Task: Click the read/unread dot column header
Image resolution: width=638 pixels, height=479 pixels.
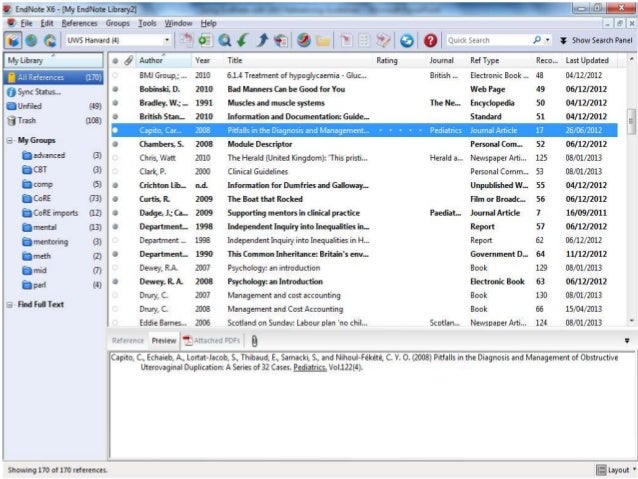Action: [x=115, y=61]
